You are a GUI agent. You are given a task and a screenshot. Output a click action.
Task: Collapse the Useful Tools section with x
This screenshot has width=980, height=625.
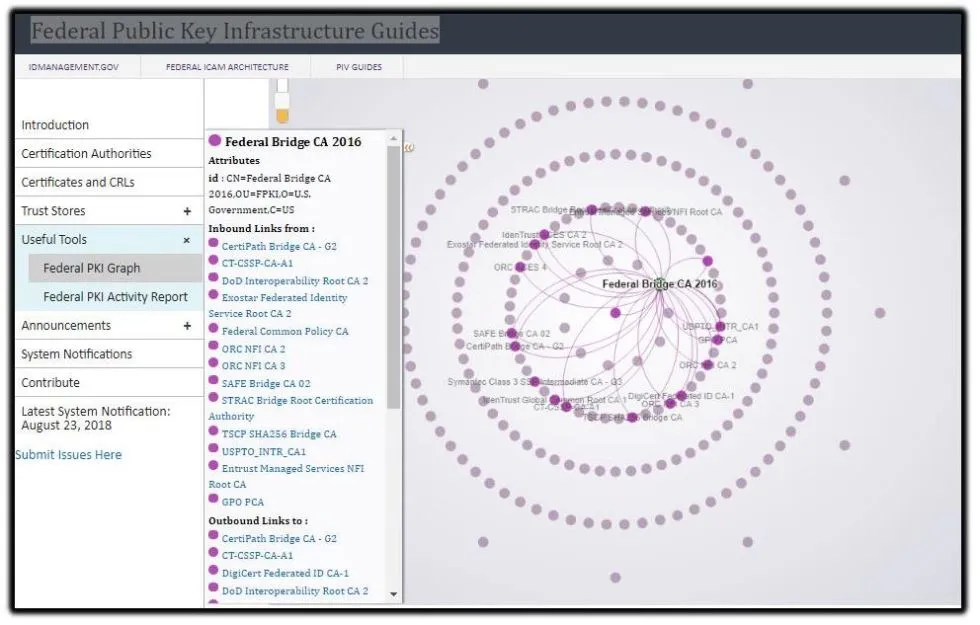coord(186,240)
